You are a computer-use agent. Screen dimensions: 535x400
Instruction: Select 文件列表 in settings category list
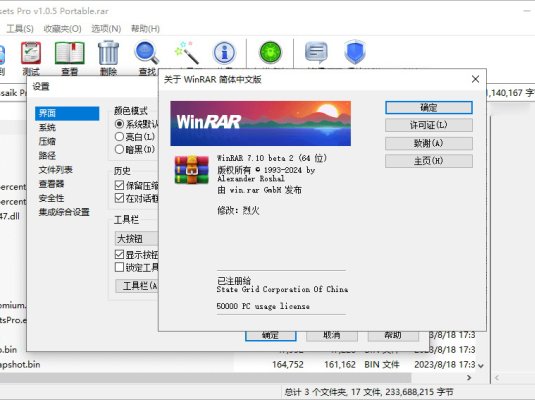click(56, 170)
